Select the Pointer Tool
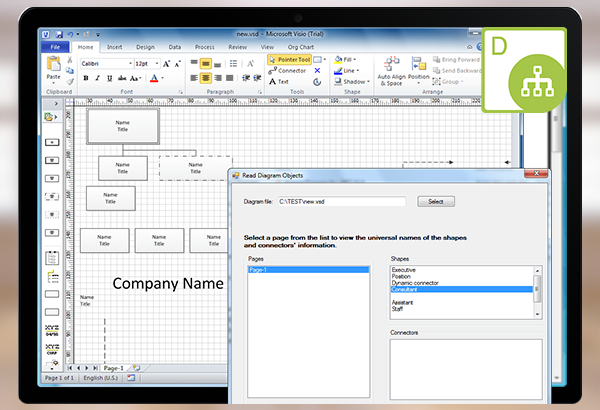The height and width of the screenshot is (410, 600). click(289, 59)
